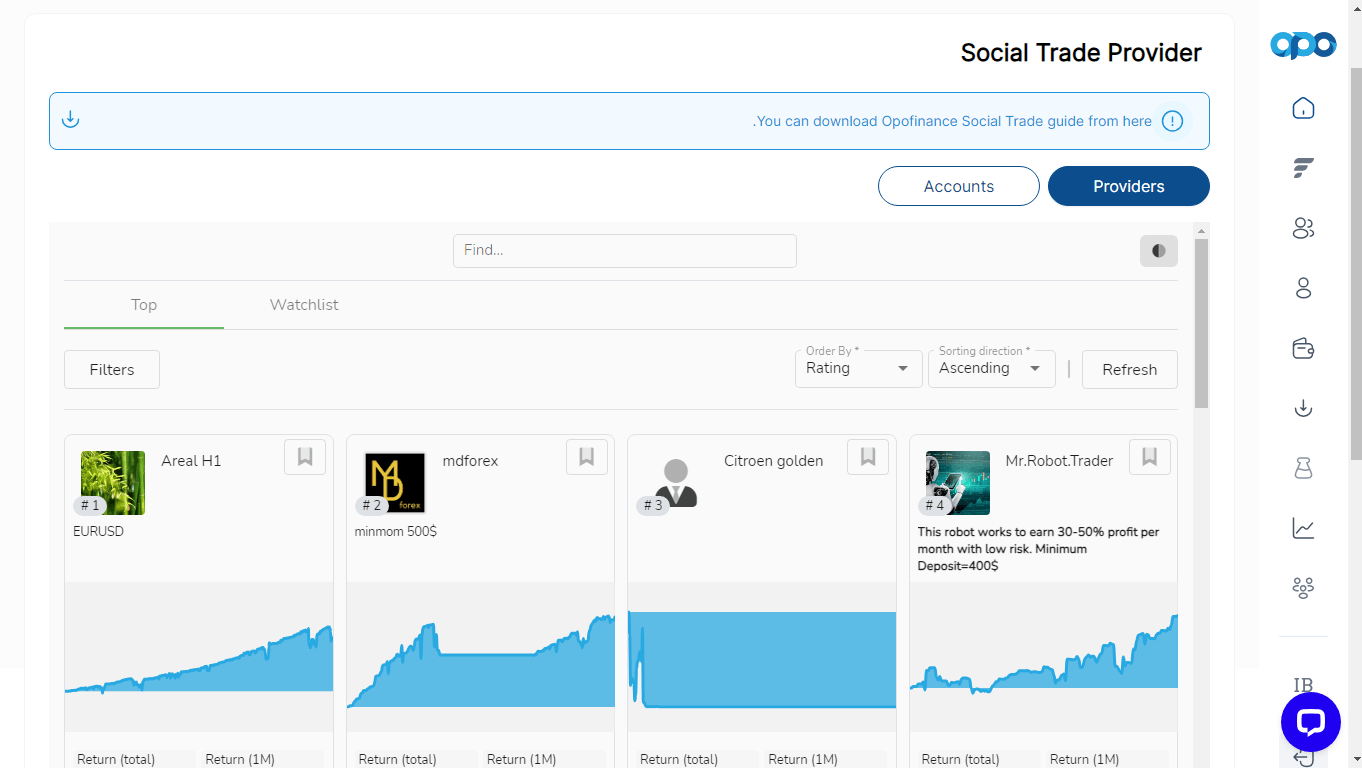The image size is (1362, 768).
Task: Click the providers list vertical scrollbar
Action: point(1202,322)
